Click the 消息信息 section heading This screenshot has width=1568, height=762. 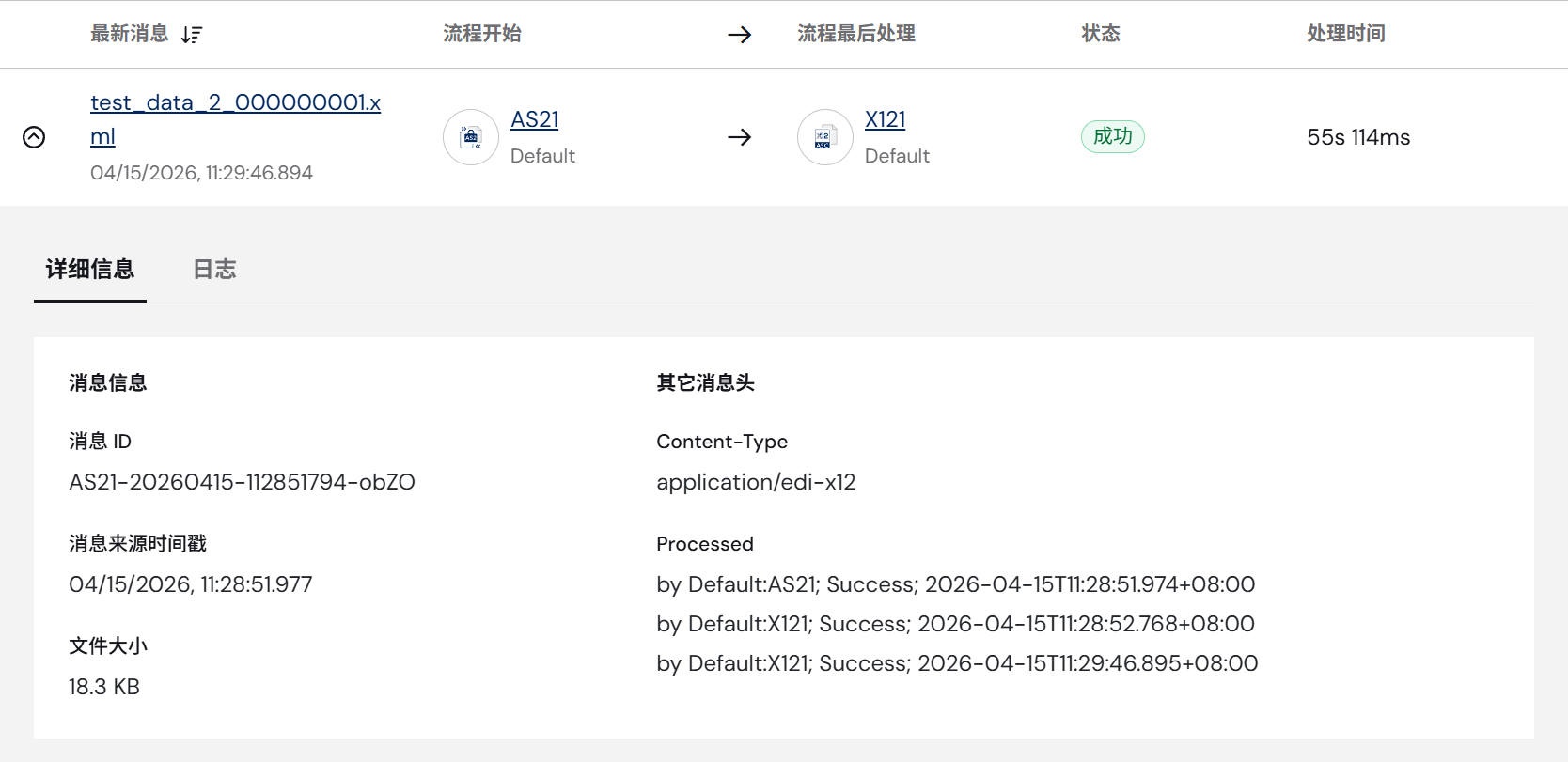(x=108, y=382)
